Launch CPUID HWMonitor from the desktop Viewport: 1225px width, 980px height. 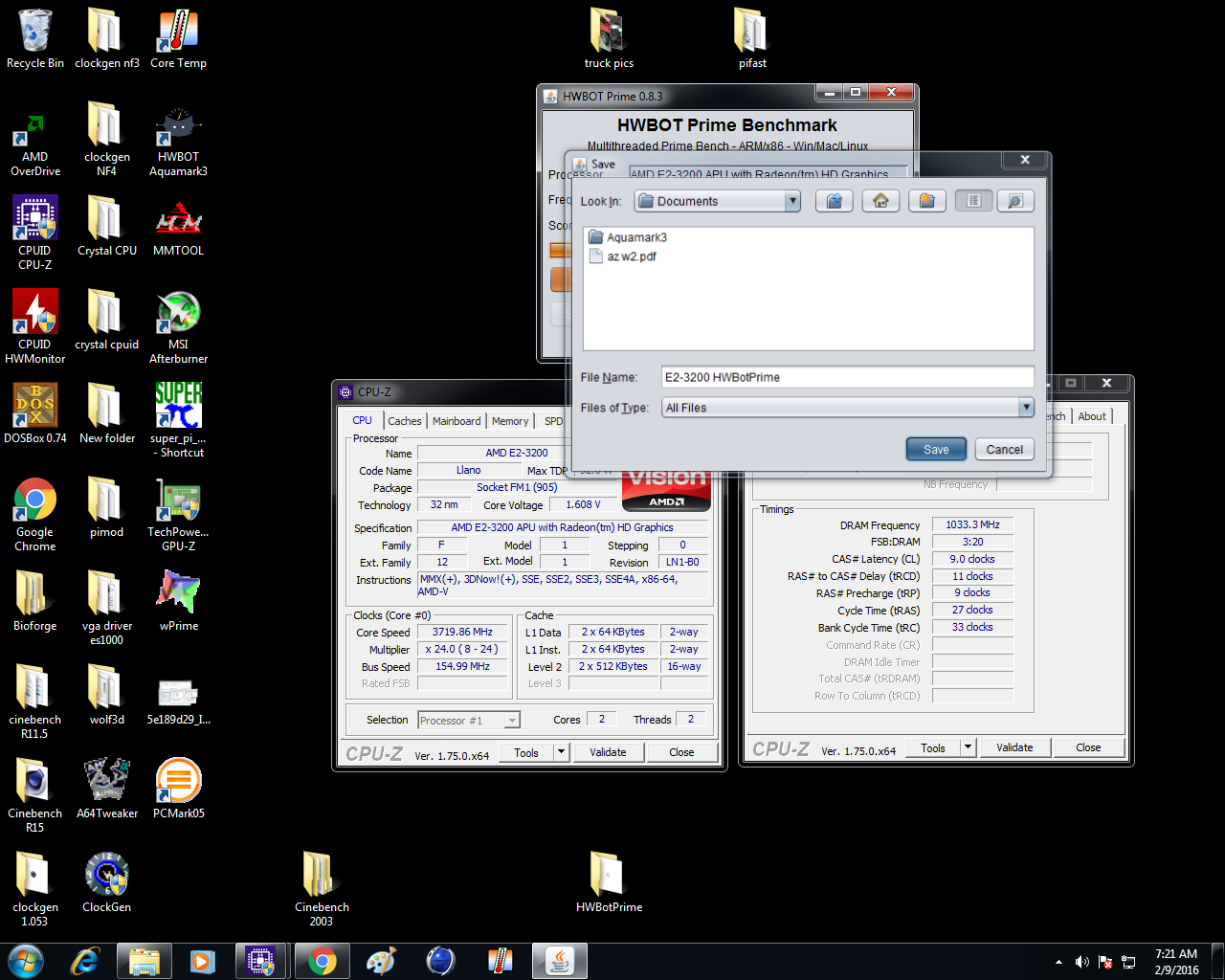click(x=35, y=326)
